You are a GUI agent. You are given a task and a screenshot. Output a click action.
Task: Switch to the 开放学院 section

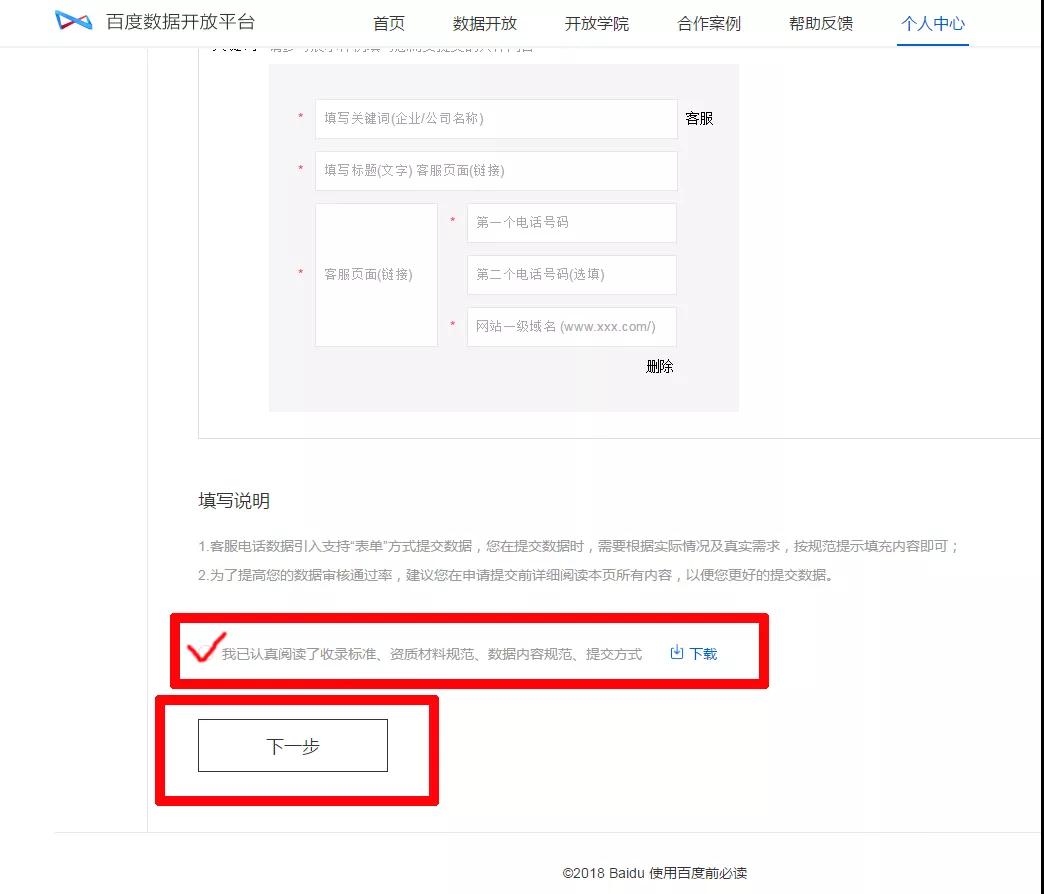tap(597, 23)
